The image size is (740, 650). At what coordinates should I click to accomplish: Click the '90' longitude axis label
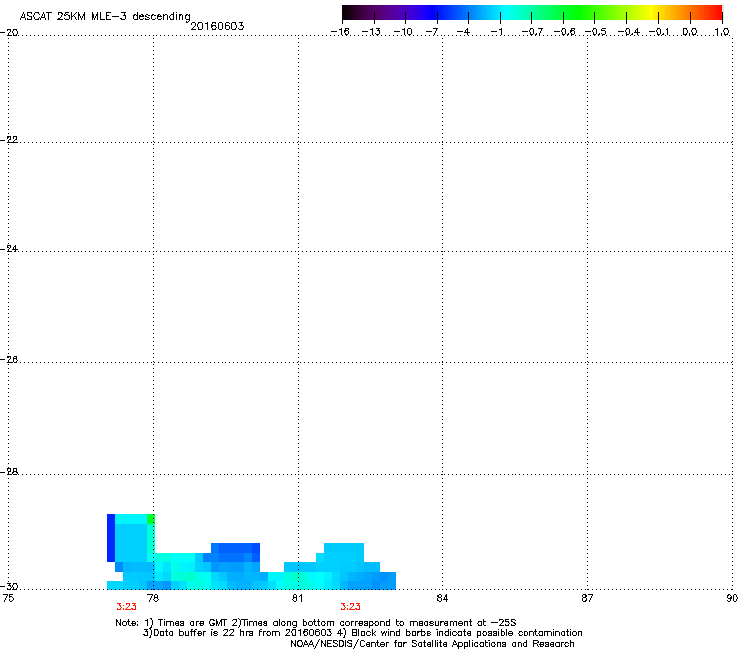click(x=732, y=598)
